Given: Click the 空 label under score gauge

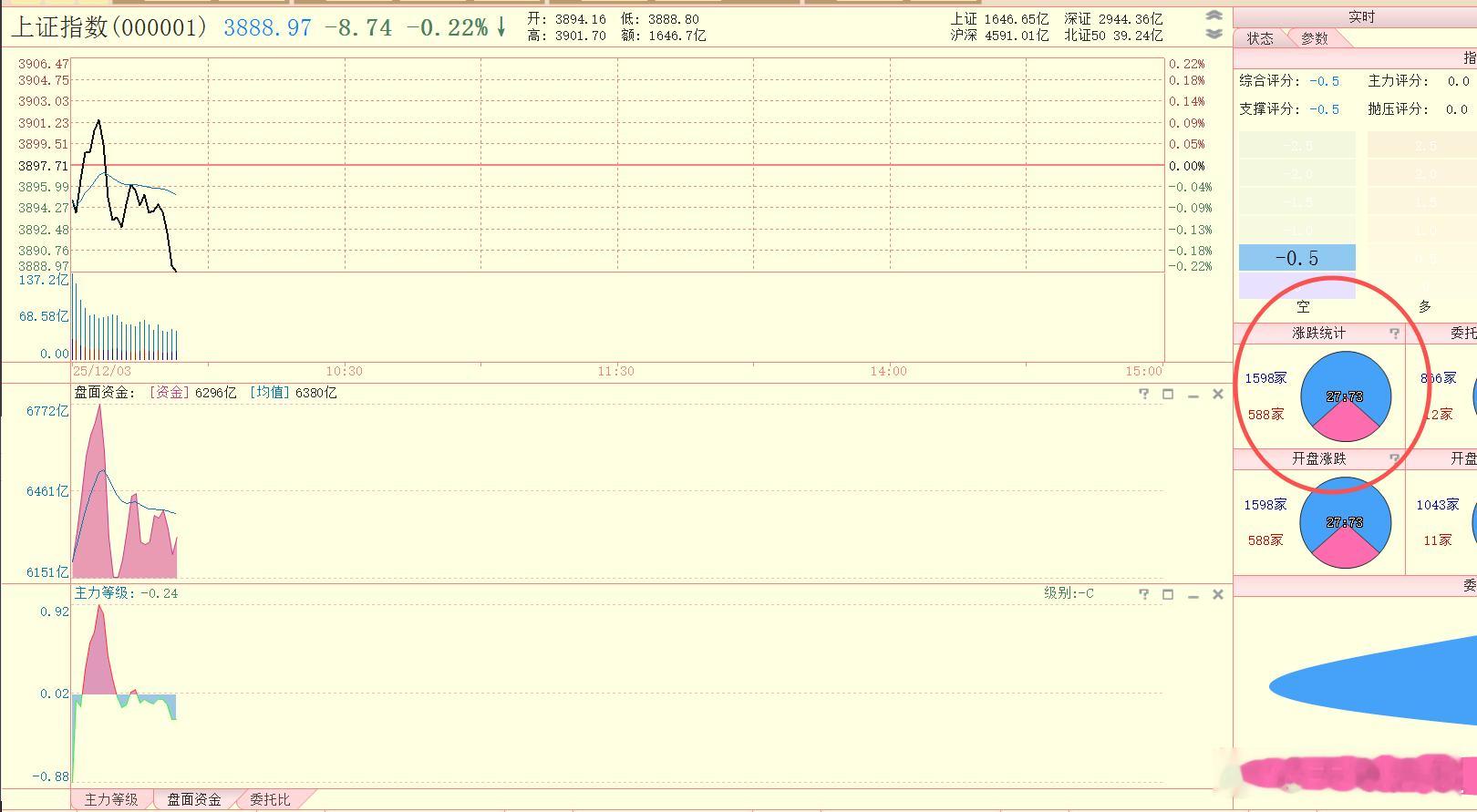Looking at the screenshot, I should point(1303,307).
